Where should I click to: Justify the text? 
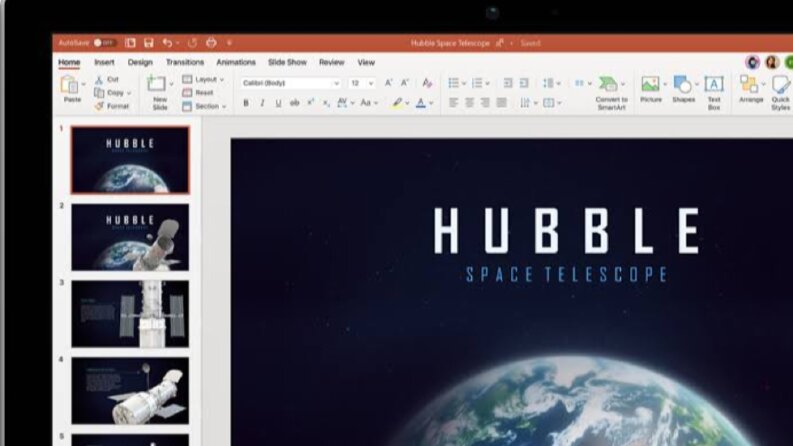pos(502,103)
